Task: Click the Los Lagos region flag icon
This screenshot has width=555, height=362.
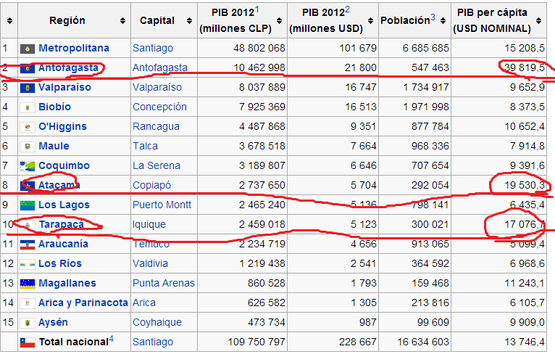Action: tap(27, 205)
